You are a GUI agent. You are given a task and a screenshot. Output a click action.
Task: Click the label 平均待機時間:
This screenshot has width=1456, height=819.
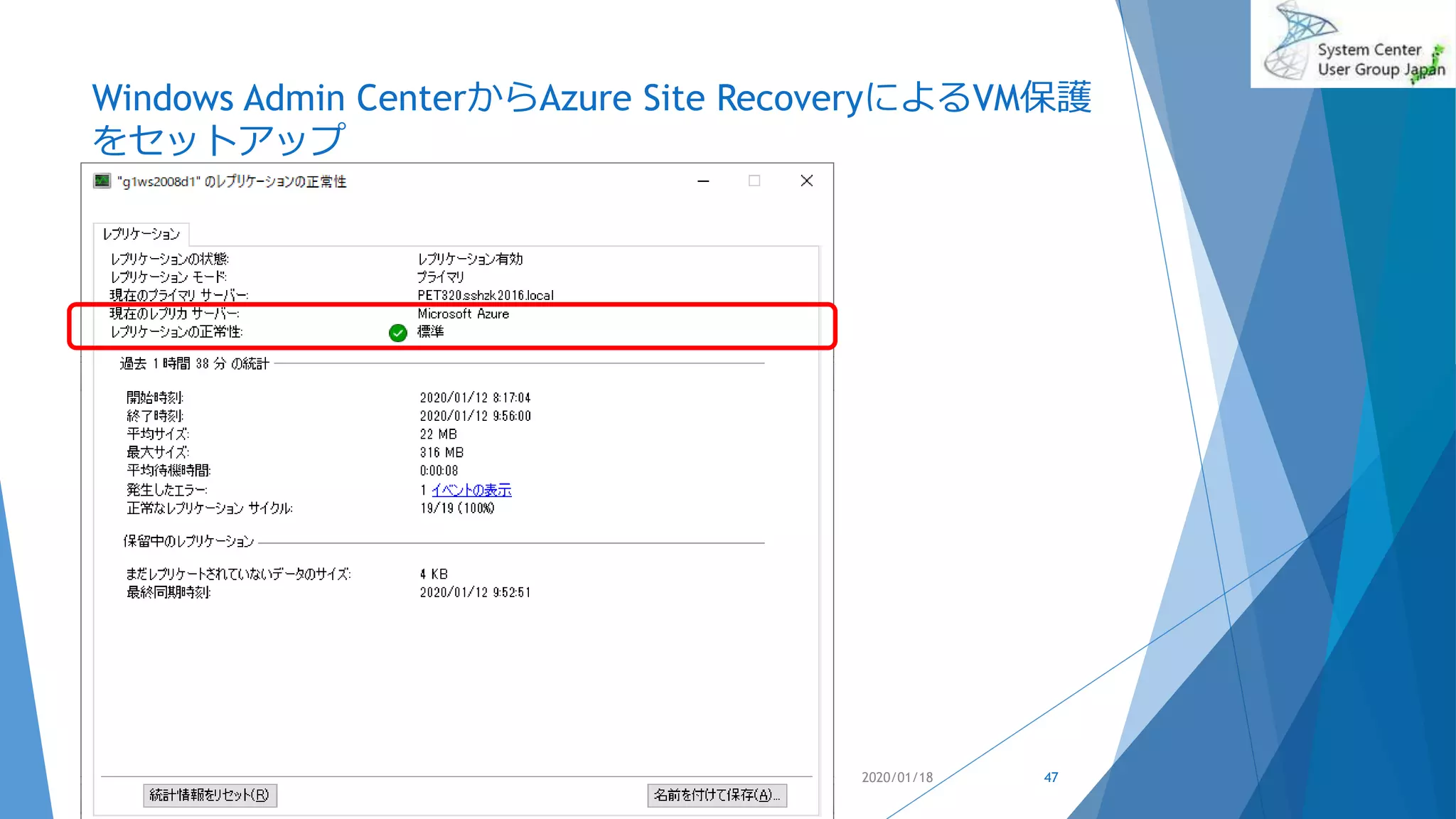point(168,471)
